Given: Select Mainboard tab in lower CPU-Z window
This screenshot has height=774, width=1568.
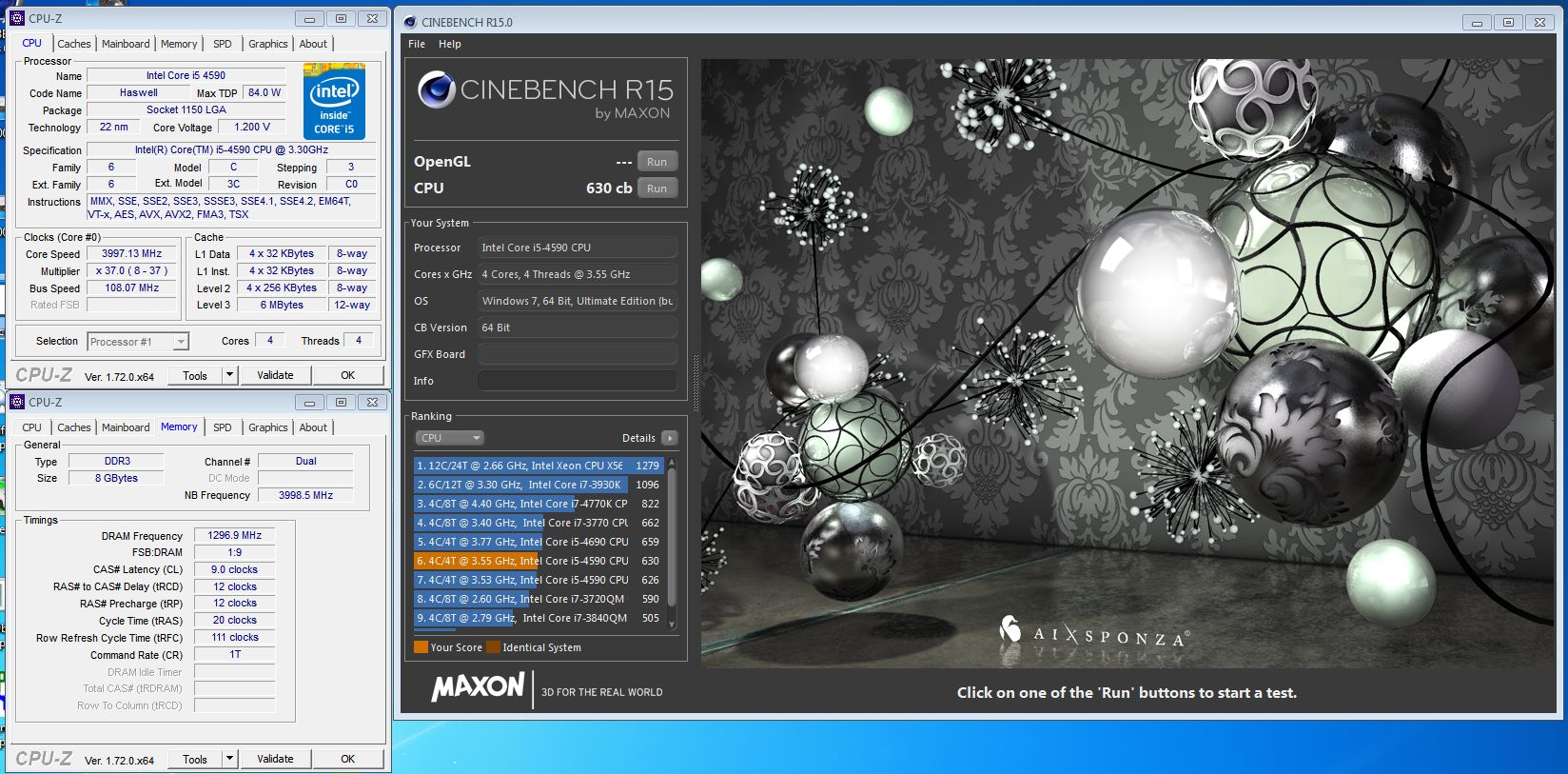Looking at the screenshot, I should (126, 427).
